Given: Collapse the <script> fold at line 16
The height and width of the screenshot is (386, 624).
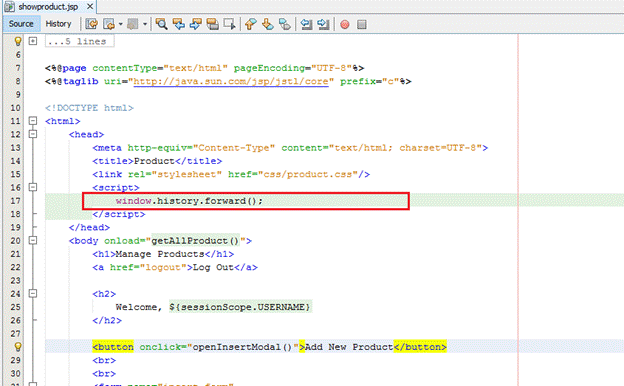Looking at the screenshot, I should pyautogui.click(x=33, y=187).
